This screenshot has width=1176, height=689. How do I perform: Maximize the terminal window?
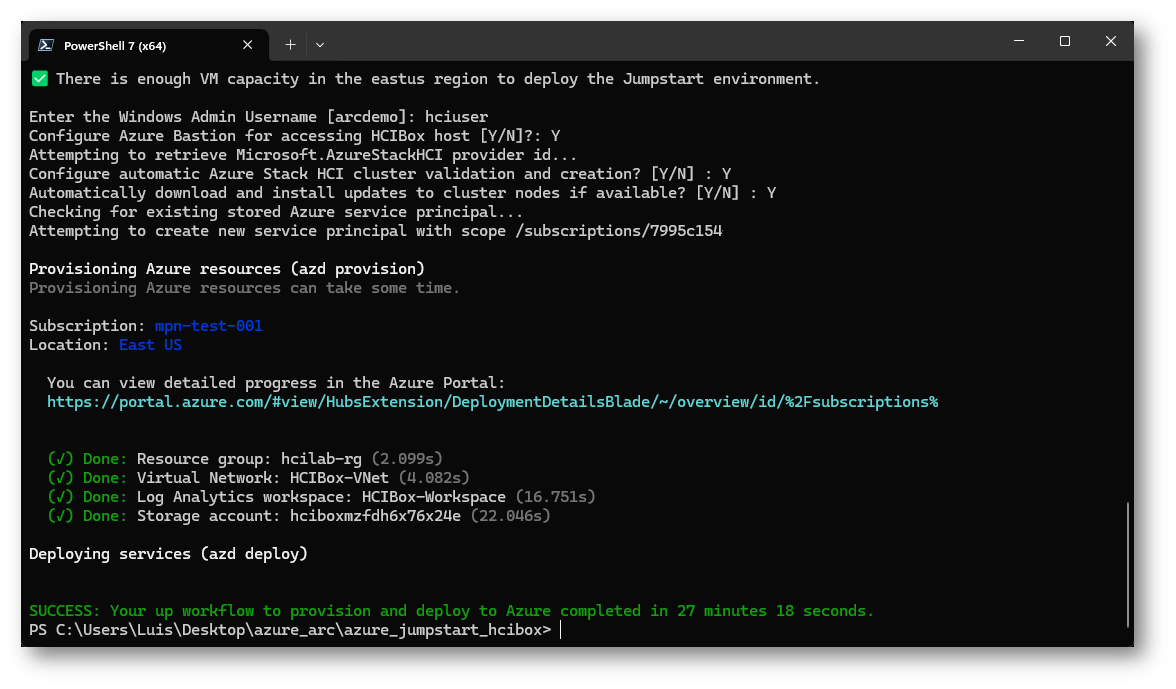(1065, 42)
